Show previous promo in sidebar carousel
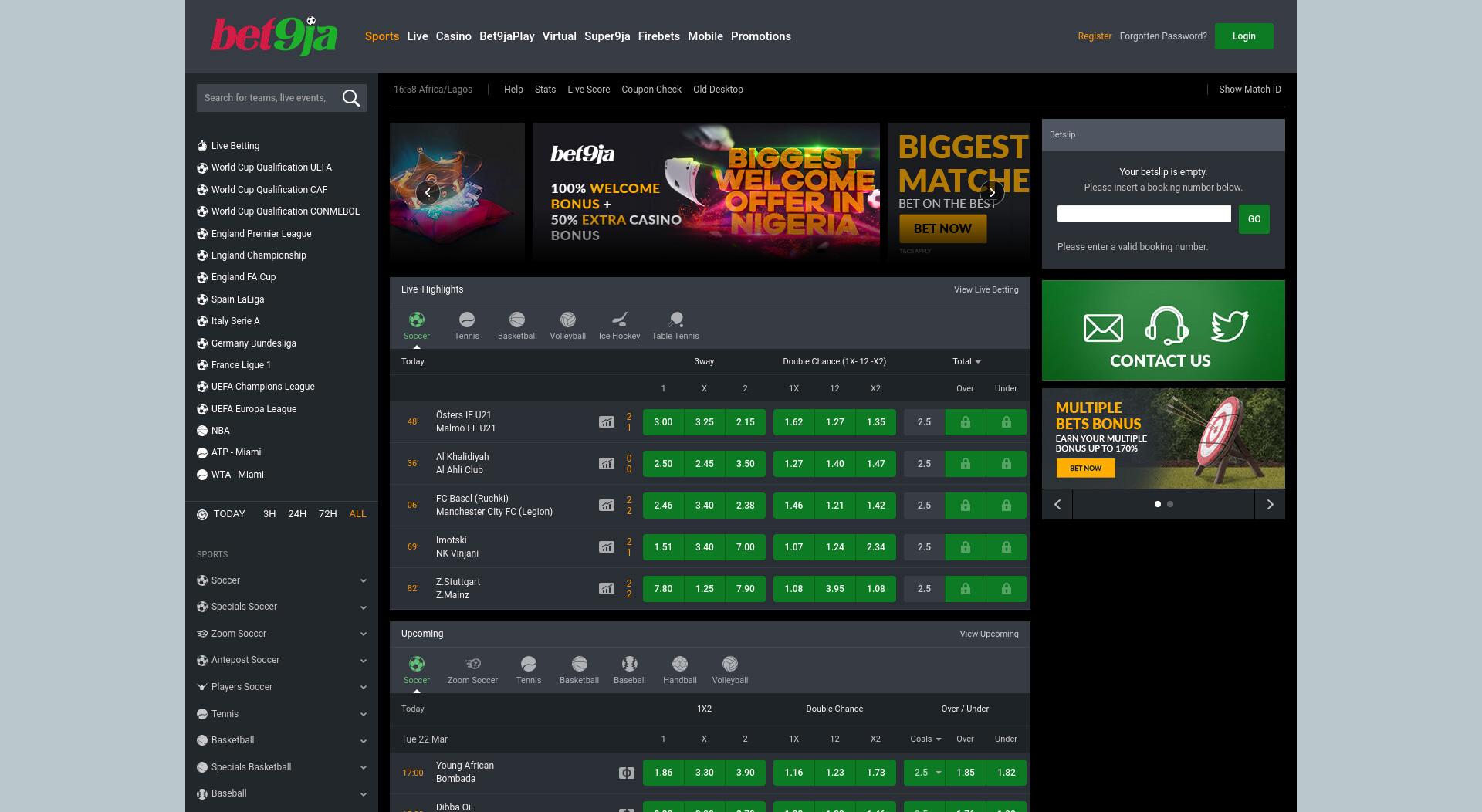Screen dimensions: 1482x812 1057,504
